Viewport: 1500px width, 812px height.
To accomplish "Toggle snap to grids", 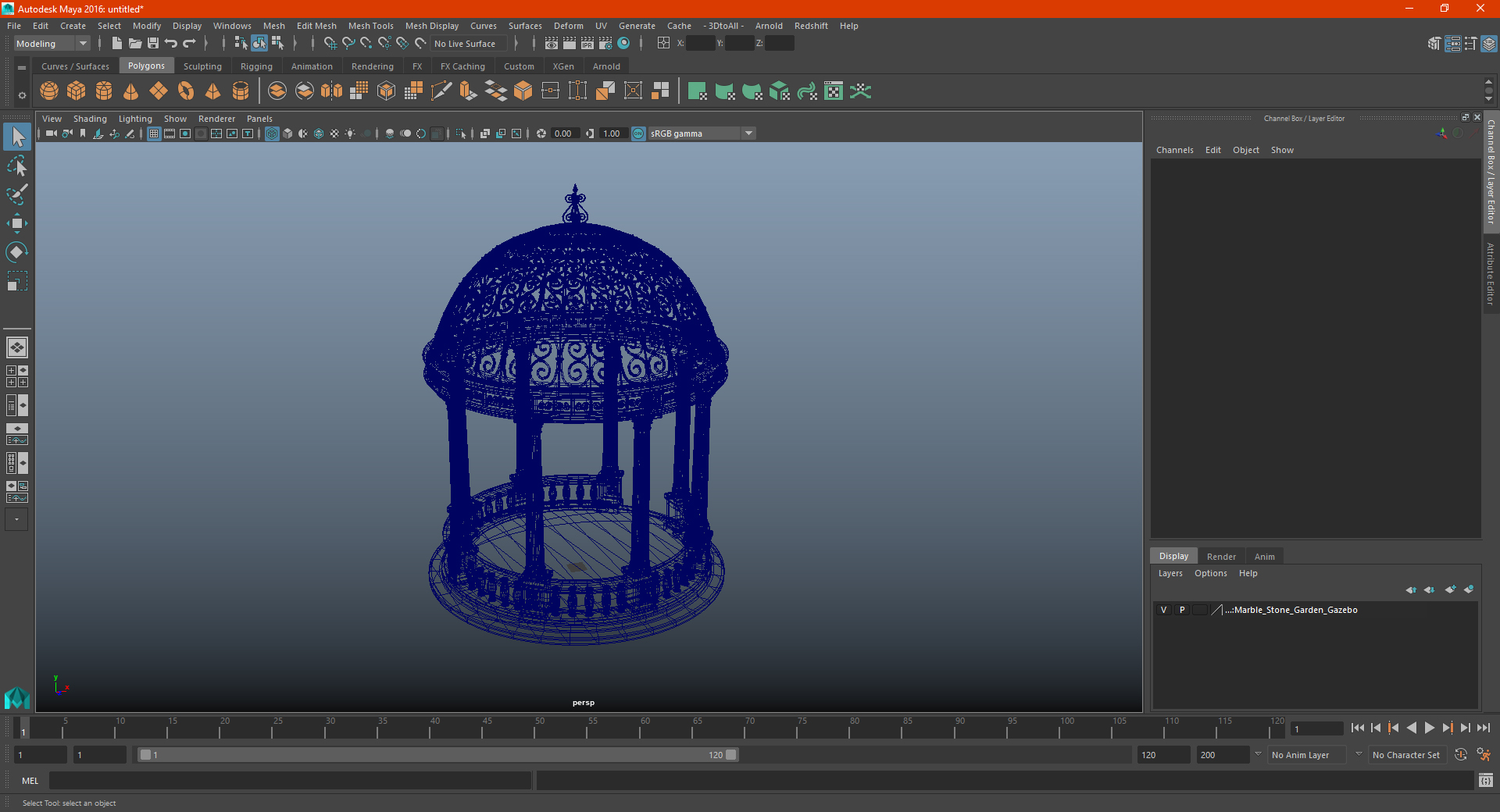I will tap(330, 43).
